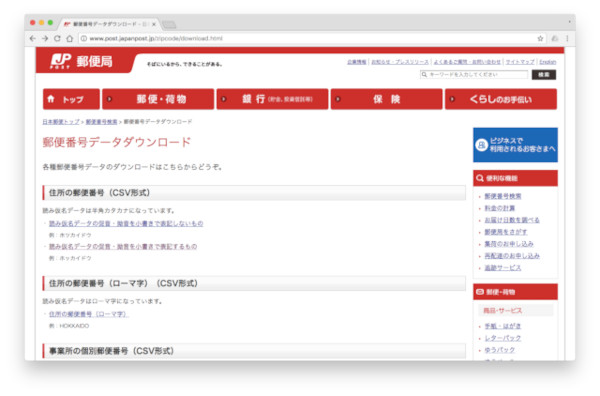Click the browser forward arrow
Viewport: 600px width, 396px height.
[45, 39]
